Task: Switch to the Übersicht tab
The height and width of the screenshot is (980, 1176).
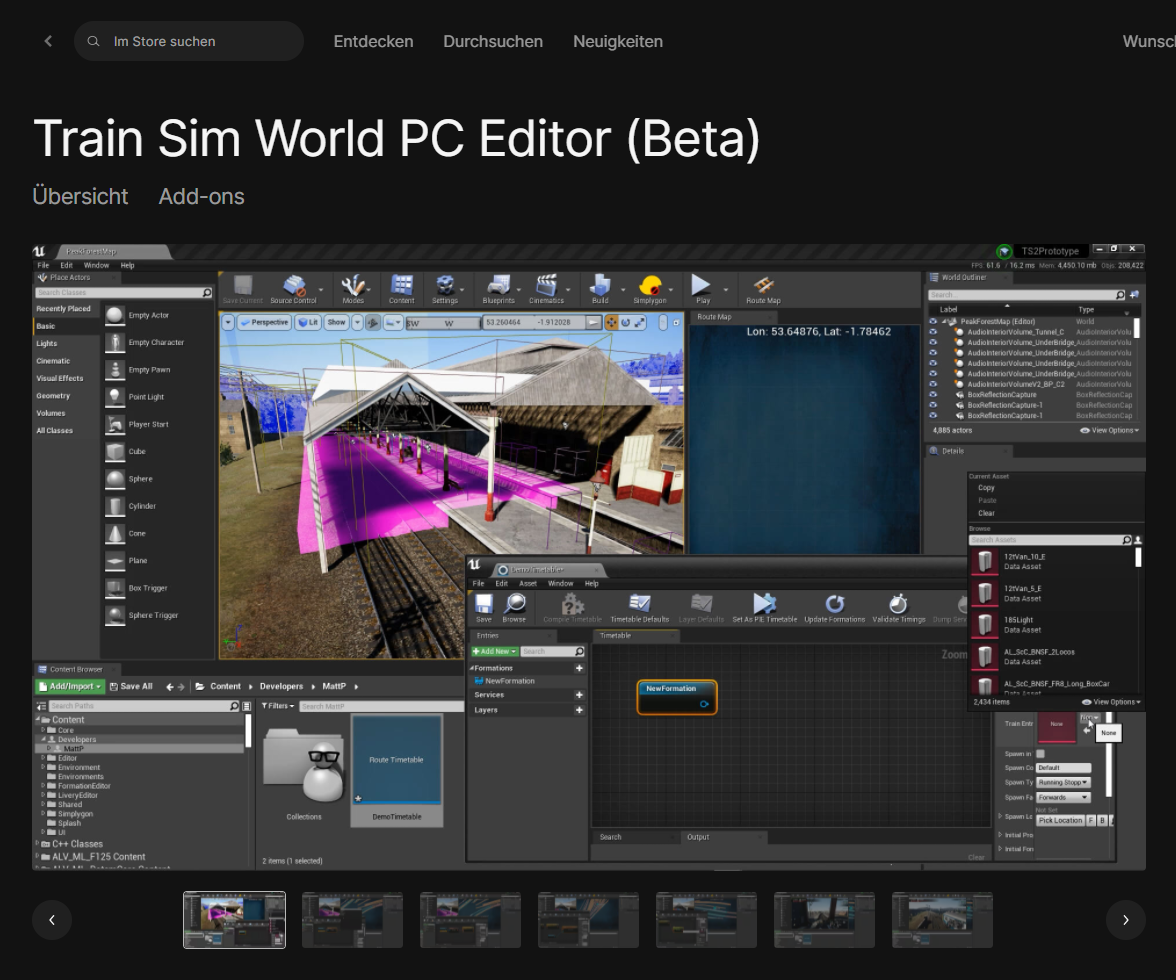Action: [80, 196]
